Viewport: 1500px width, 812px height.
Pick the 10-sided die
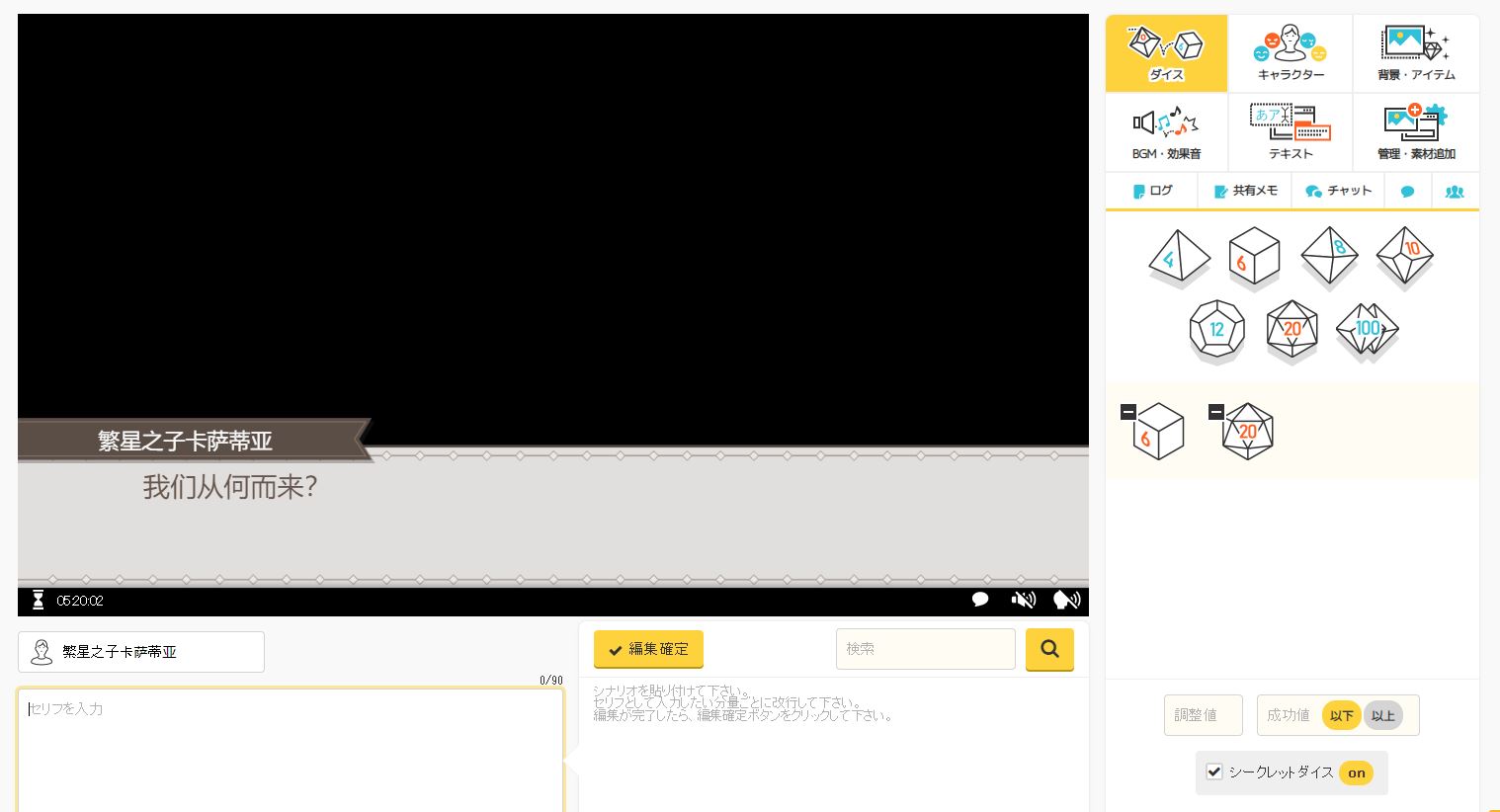tap(1404, 256)
